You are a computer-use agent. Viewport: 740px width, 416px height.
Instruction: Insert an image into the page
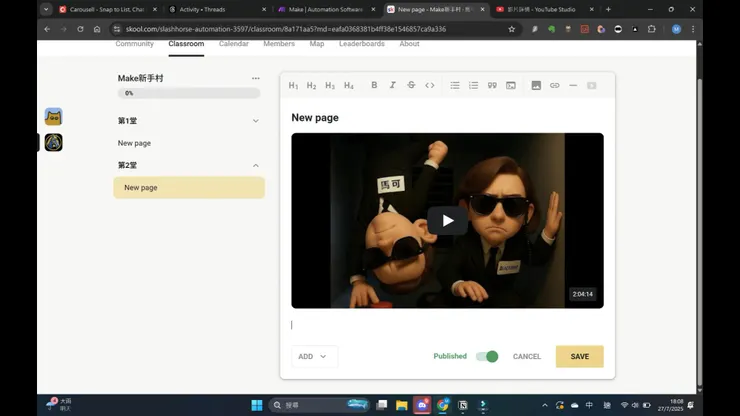click(x=536, y=86)
